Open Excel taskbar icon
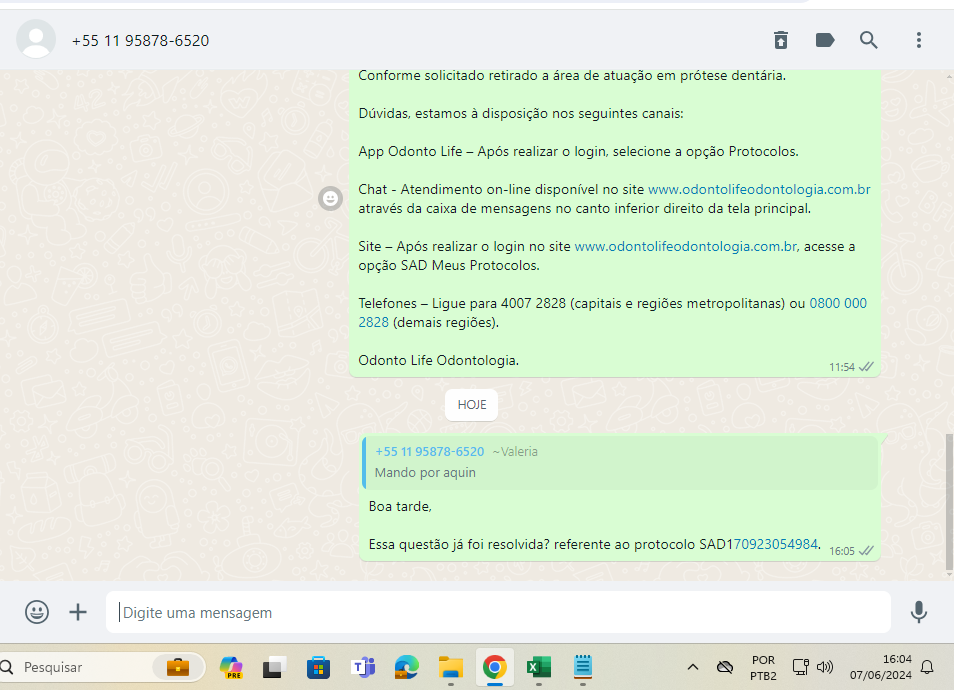Image resolution: width=954 pixels, height=690 pixels. coord(538,667)
